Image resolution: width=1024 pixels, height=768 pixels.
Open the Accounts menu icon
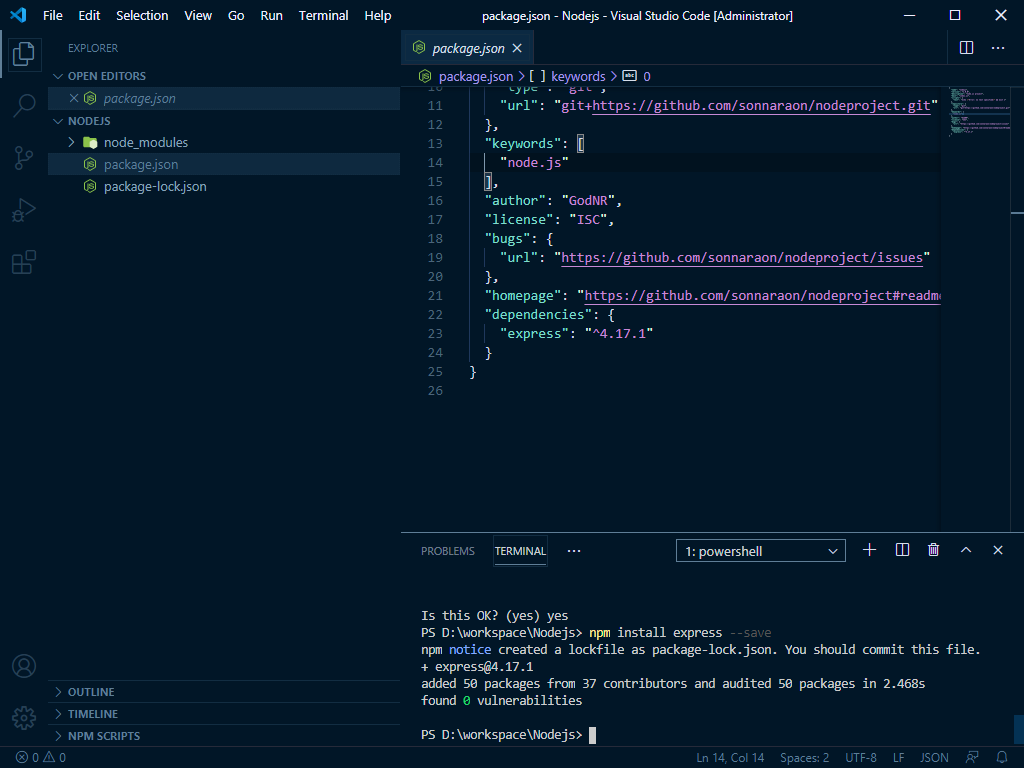(24, 666)
